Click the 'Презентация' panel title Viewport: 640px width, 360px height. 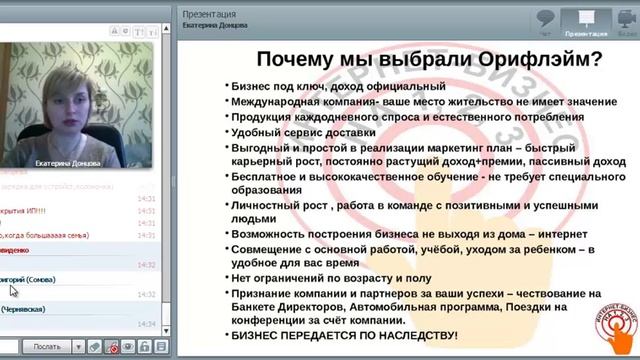pyautogui.click(x=209, y=14)
